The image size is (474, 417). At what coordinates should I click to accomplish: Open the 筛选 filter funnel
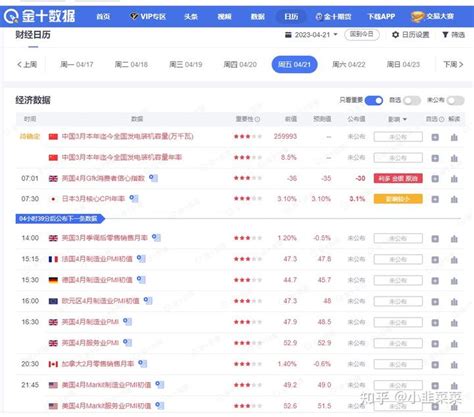tap(453, 35)
